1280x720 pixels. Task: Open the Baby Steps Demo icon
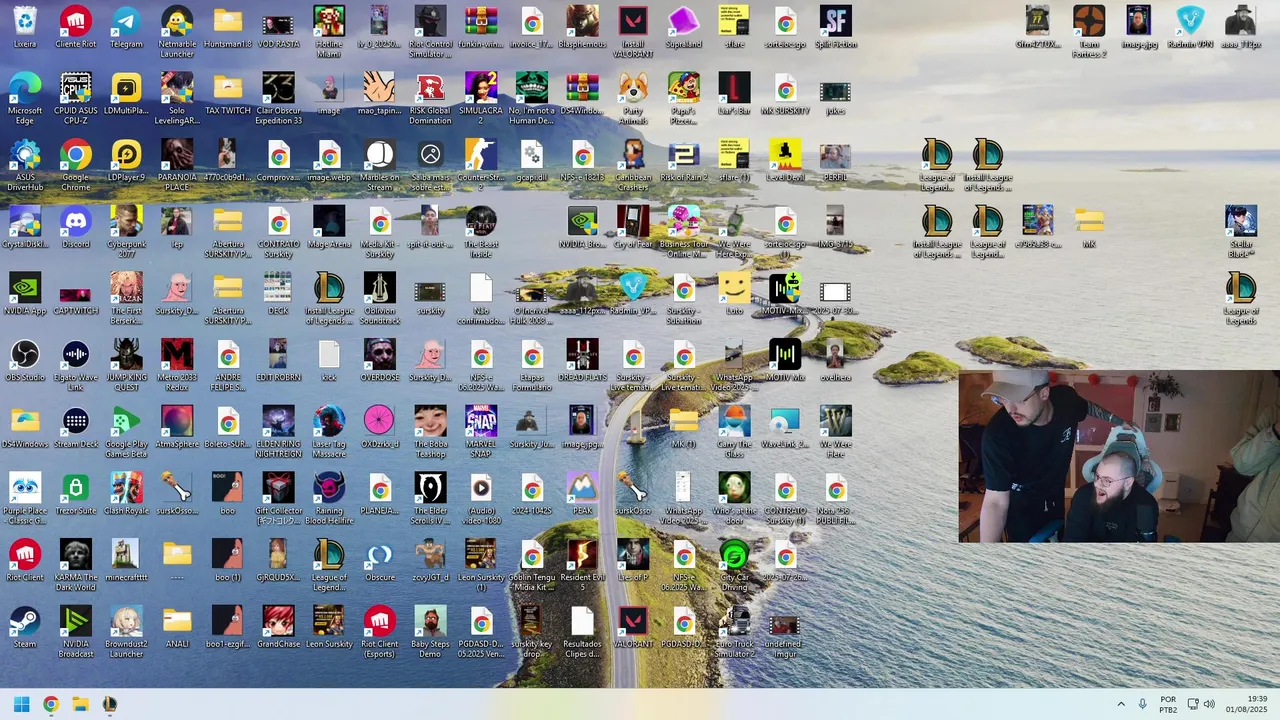pos(430,632)
